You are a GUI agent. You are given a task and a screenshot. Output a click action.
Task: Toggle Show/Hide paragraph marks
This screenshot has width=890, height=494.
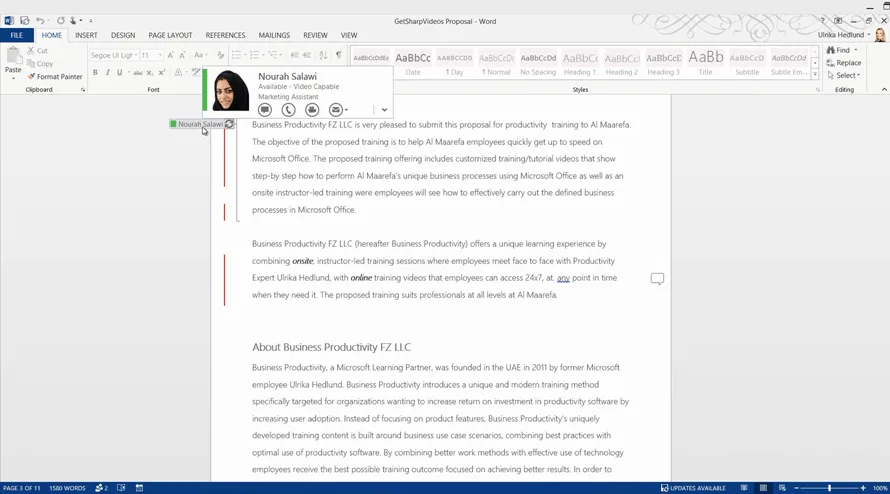tap(339, 55)
